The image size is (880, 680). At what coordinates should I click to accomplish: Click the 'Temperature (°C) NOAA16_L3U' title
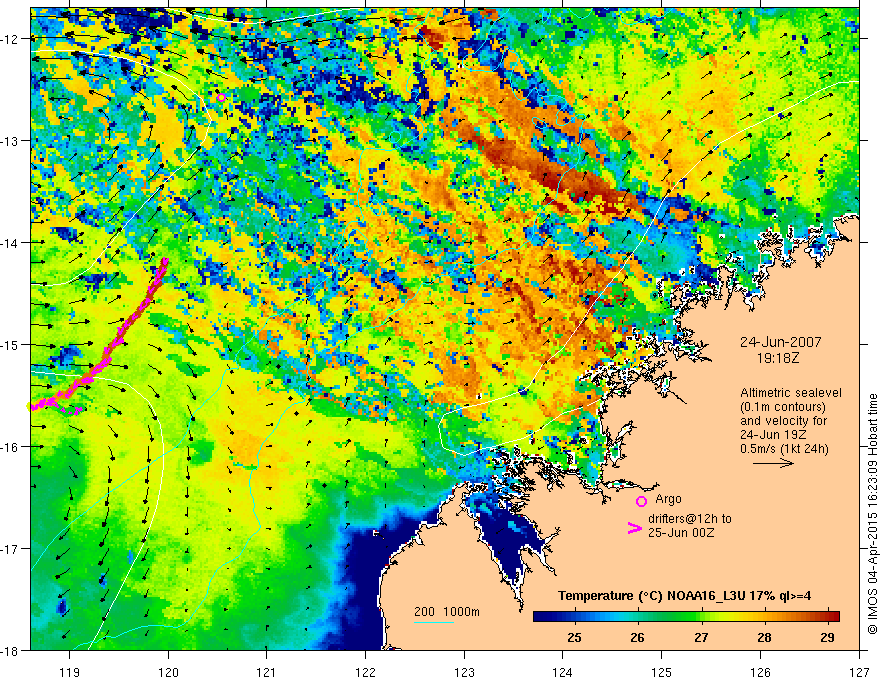652,596
